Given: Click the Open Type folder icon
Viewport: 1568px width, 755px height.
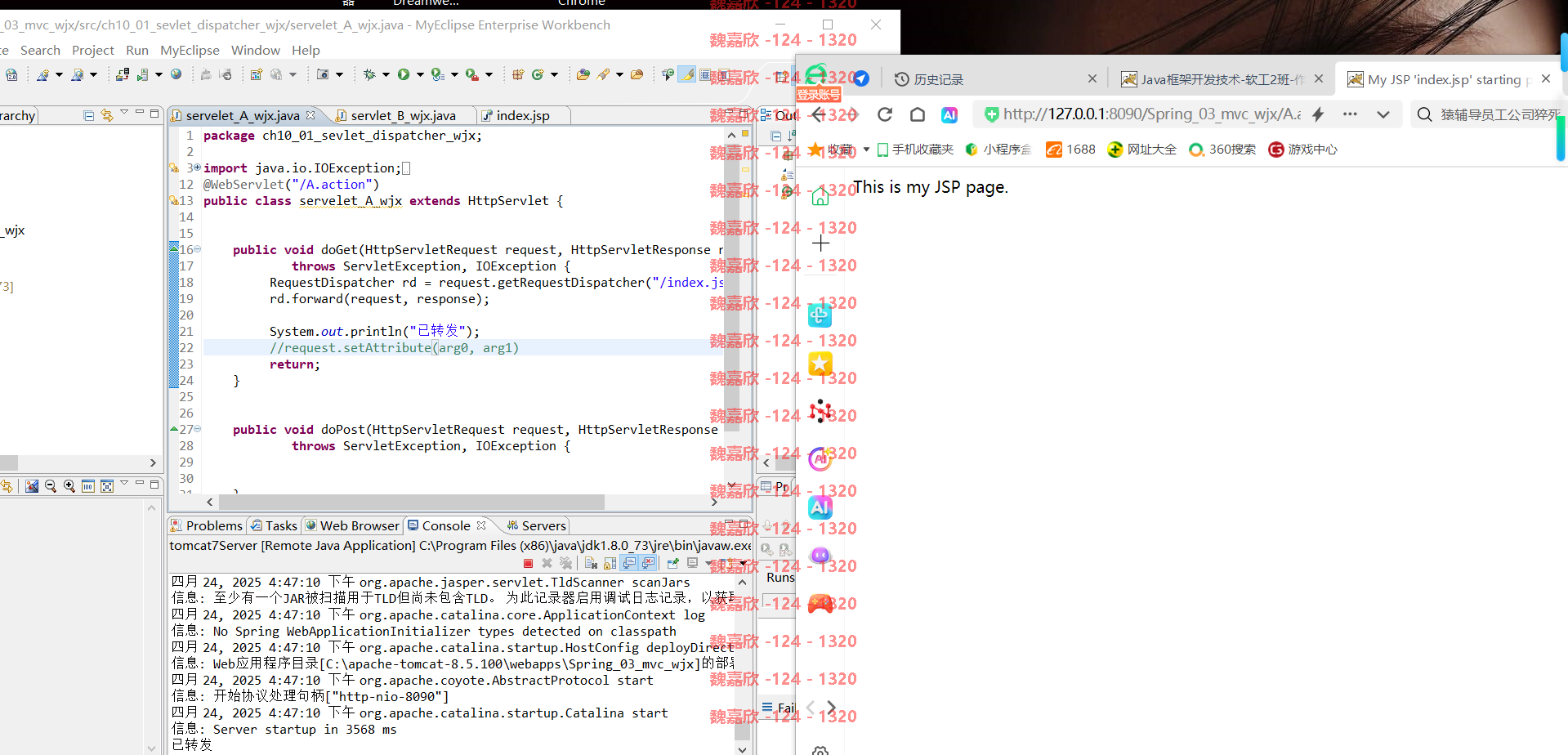Looking at the screenshot, I should pyautogui.click(x=583, y=74).
